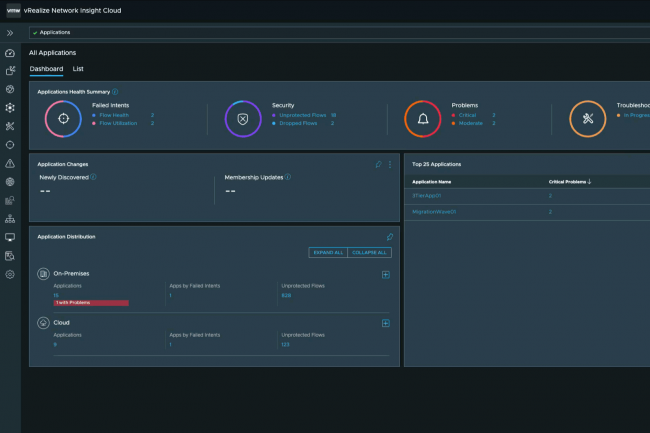Select the Dashboard tab

click(46, 69)
